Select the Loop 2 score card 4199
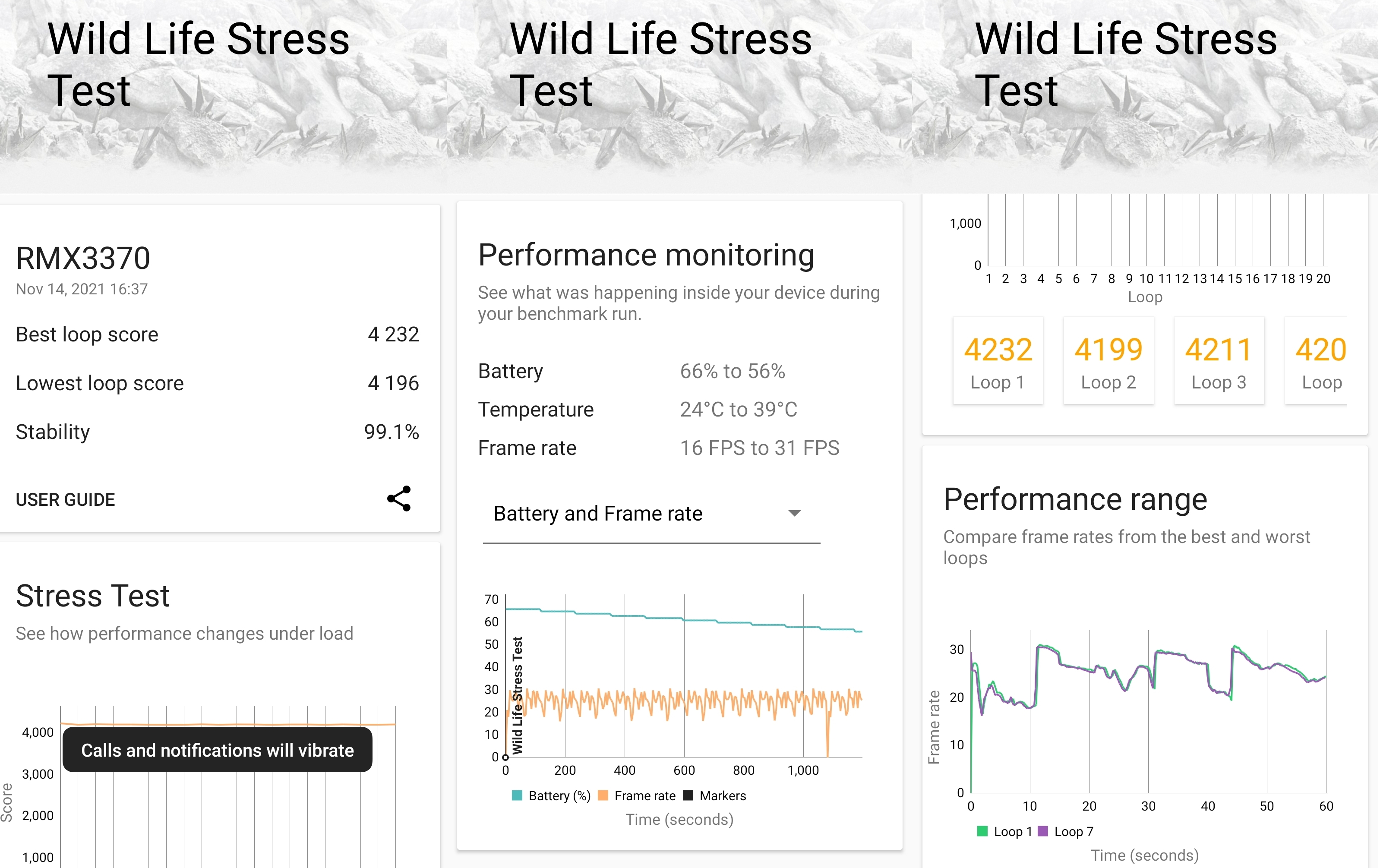The image size is (1380, 868). click(1108, 361)
